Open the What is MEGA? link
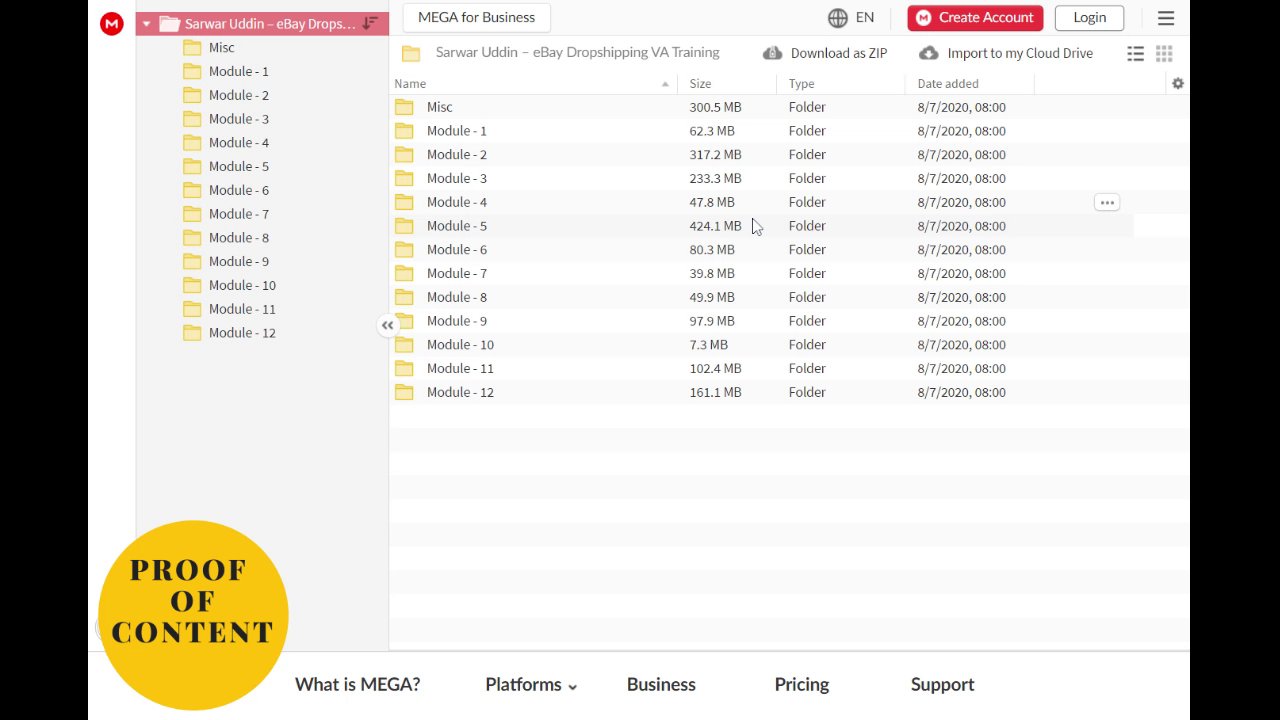Image resolution: width=1280 pixels, height=720 pixels. click(357, 685)
